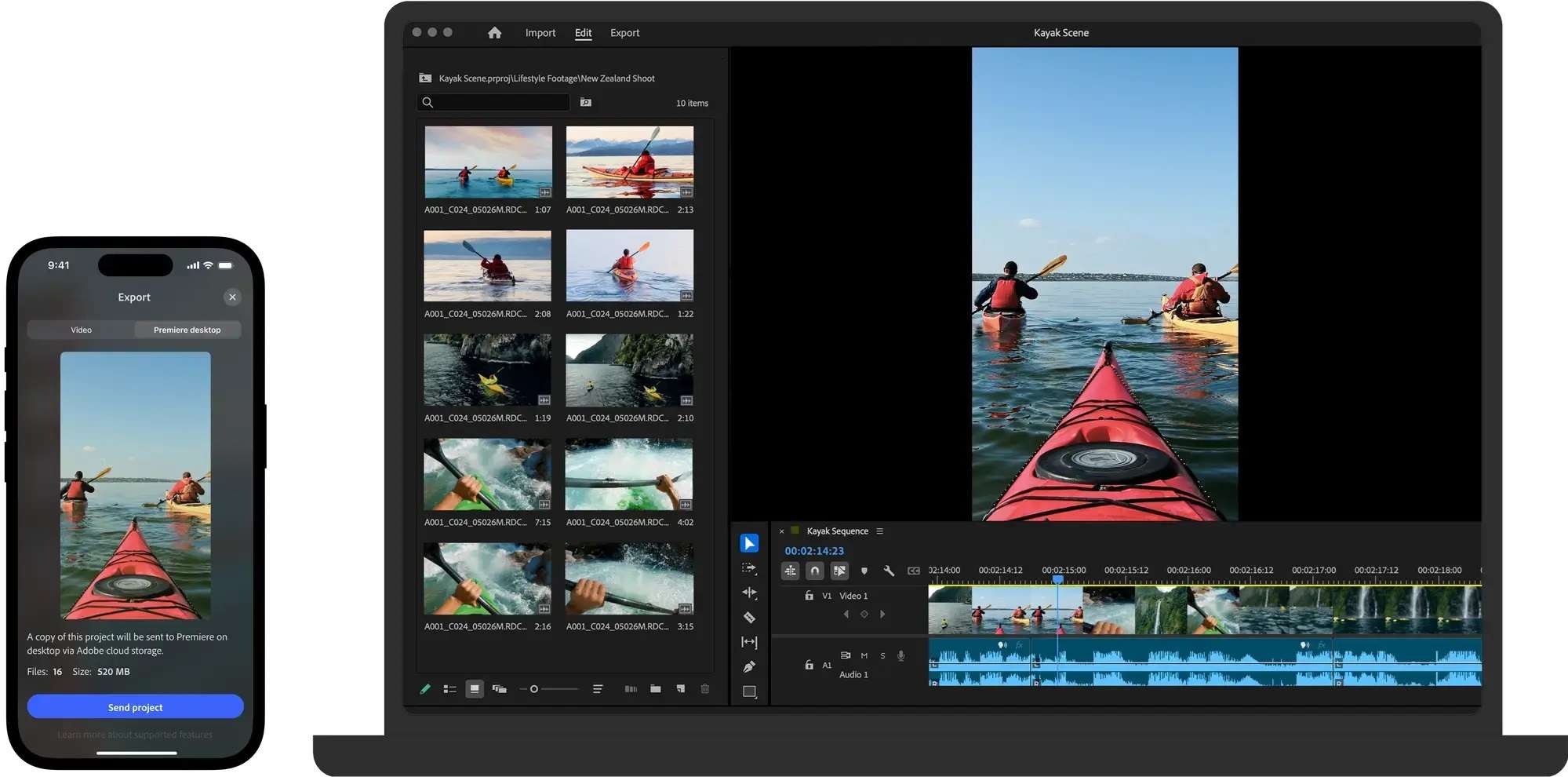Click the trash Clear icon in project panel

[x=705, y=689]
